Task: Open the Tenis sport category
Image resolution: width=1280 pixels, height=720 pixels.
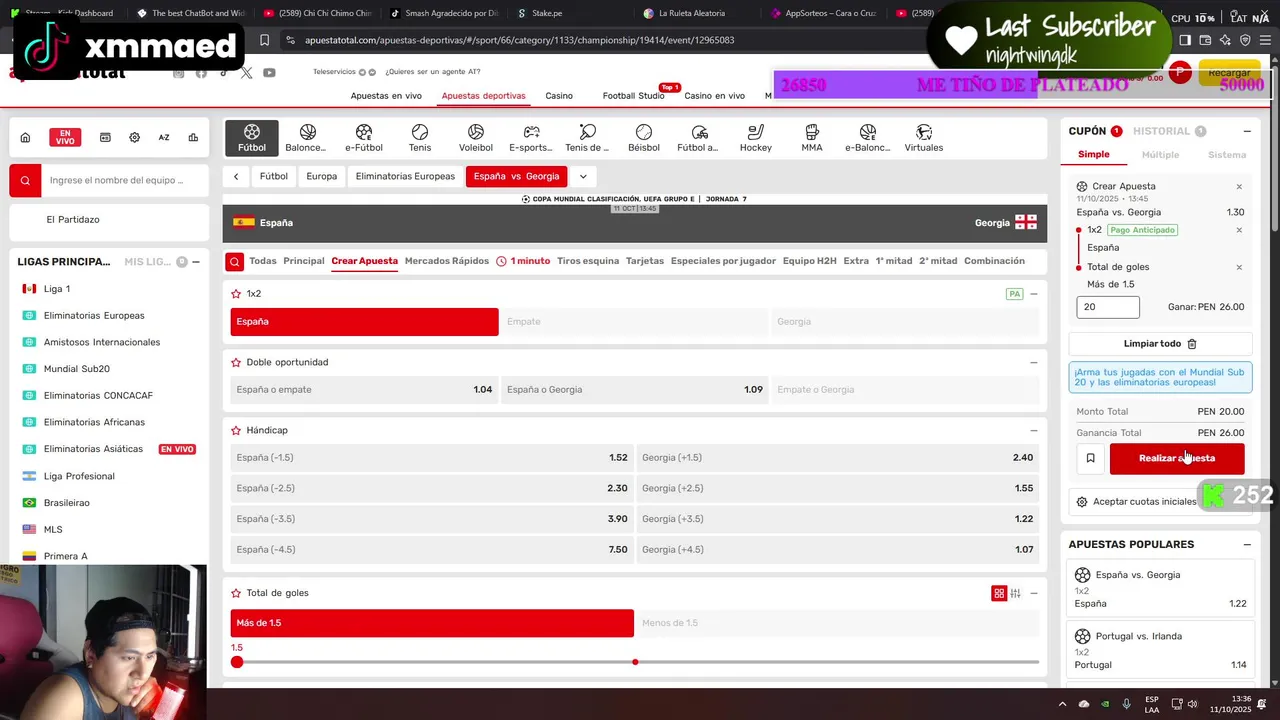Action: pyautogui.click(x=420, y=138)
